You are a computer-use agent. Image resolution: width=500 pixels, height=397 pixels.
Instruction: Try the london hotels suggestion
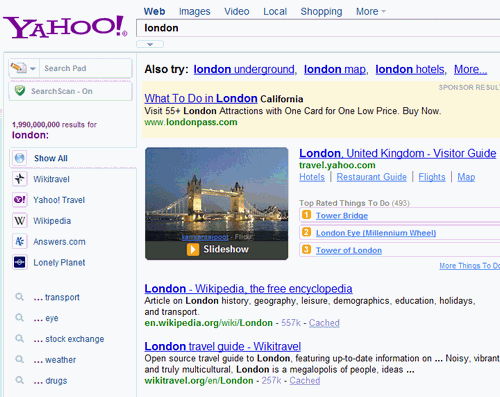click(410, 69)
